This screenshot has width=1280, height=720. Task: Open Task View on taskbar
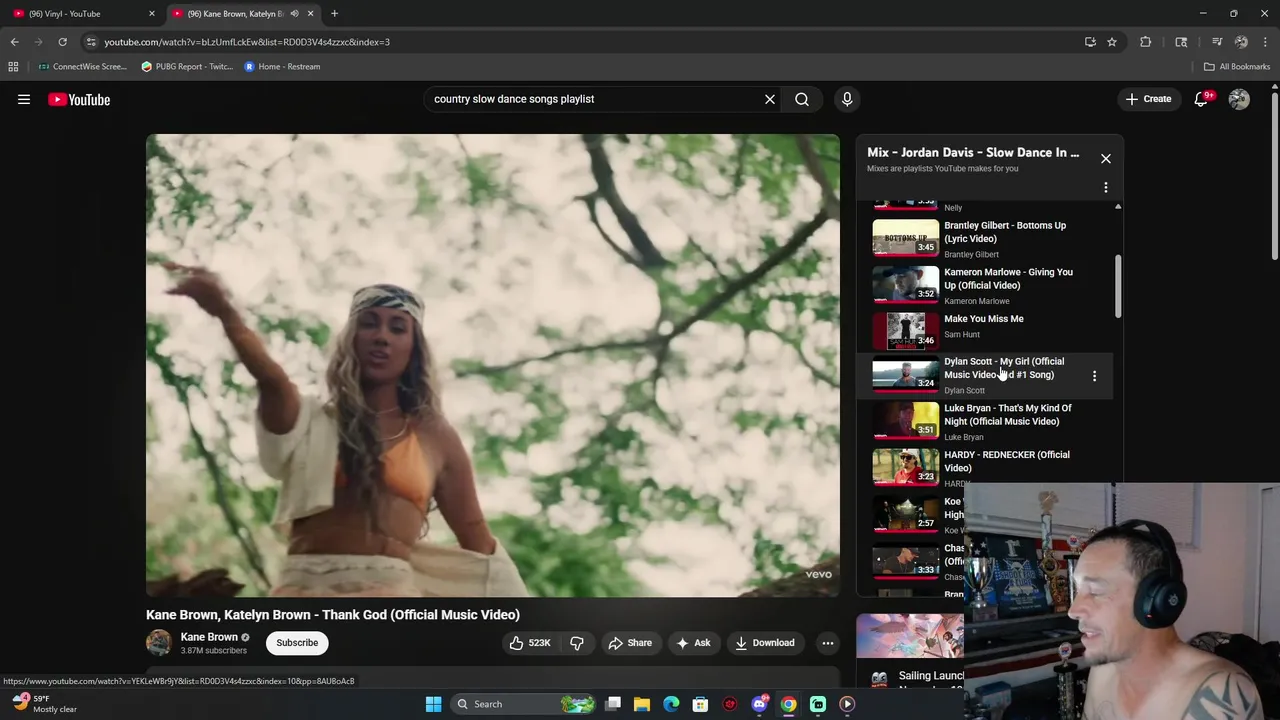[x=613, y=704]
